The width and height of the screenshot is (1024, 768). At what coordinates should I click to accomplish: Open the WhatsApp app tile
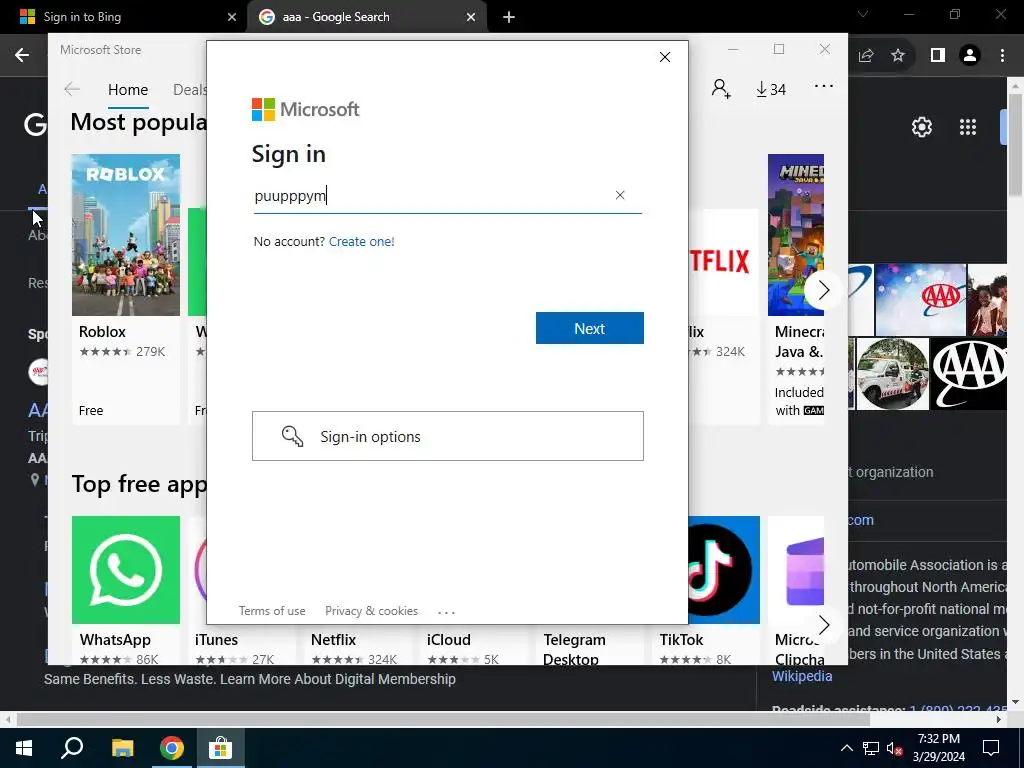(x=126, y=590)
